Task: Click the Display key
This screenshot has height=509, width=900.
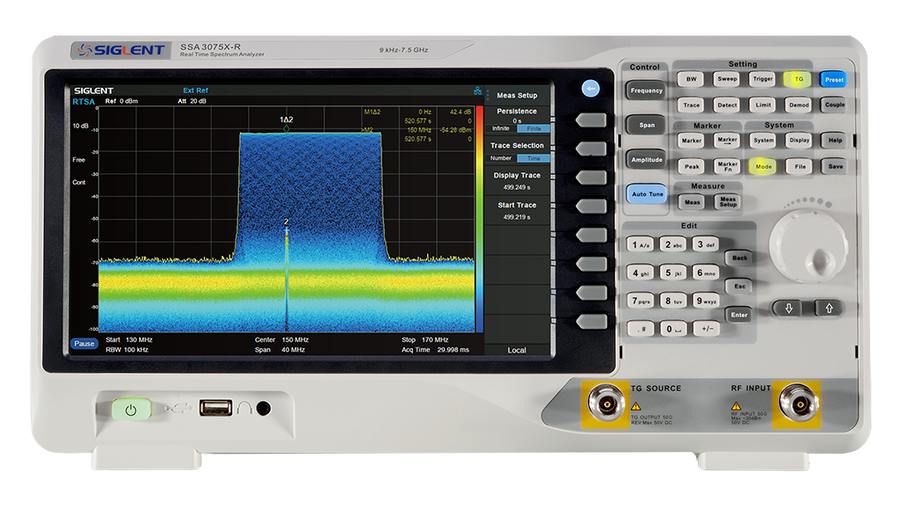Action: click(x=798, y=140)
